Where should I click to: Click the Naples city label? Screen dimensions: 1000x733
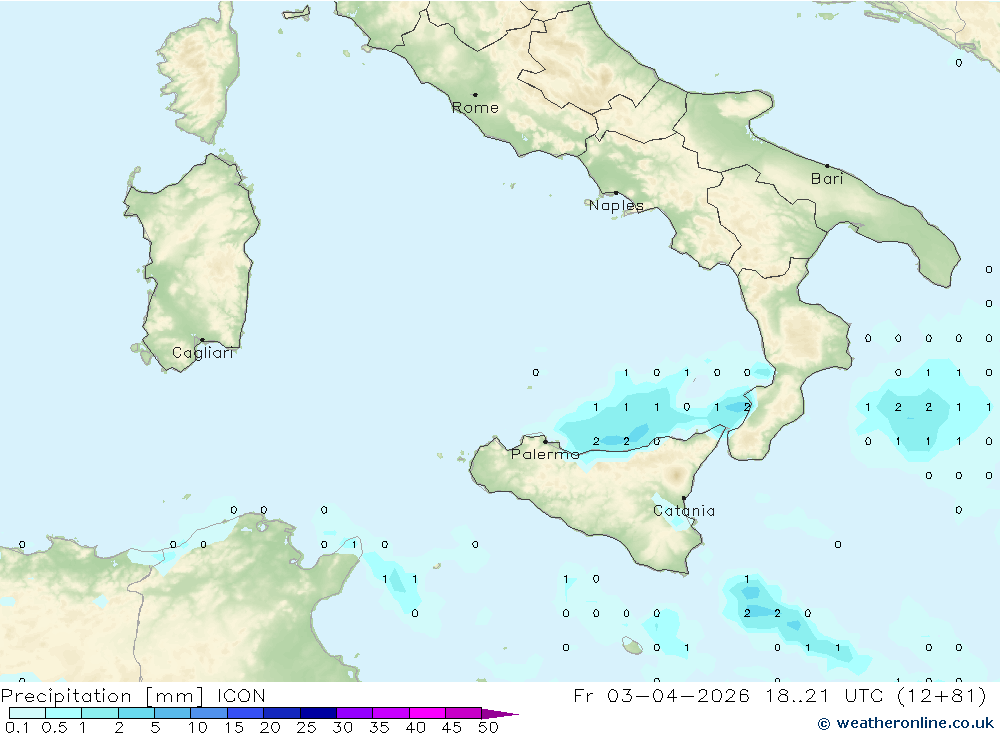616,205
